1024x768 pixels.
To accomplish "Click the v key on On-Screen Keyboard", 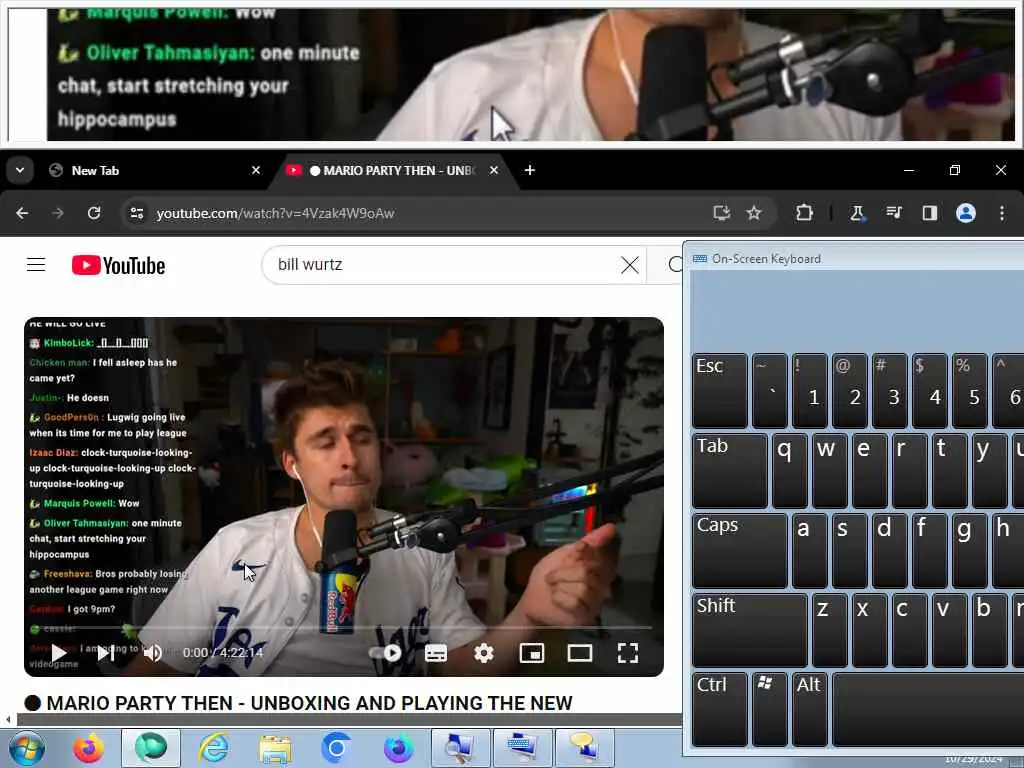I will 950,630.
